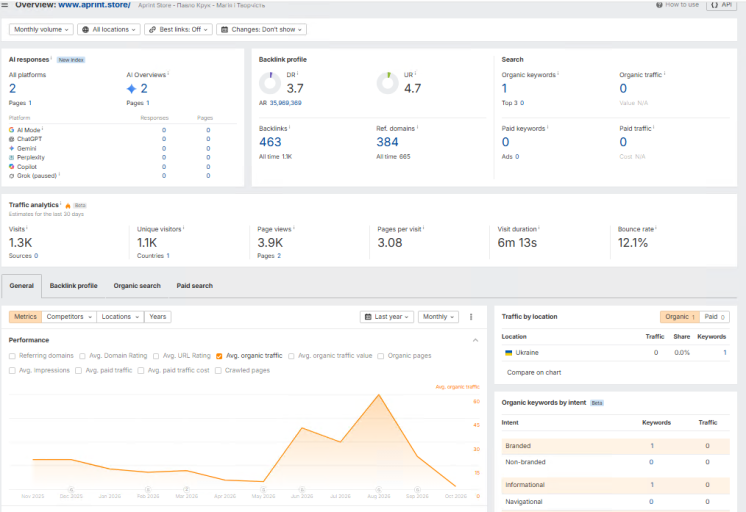Click the globe icon in All locations
746x512 pixels.
pyautogui.click(x=86, y=30)
